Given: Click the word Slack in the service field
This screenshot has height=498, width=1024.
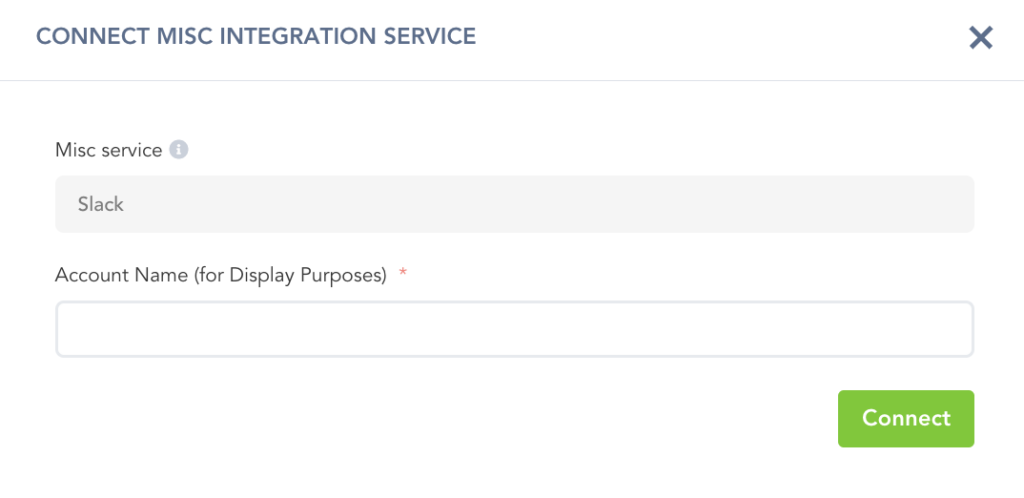Looking at the screenshot, I should coord(101,204).
